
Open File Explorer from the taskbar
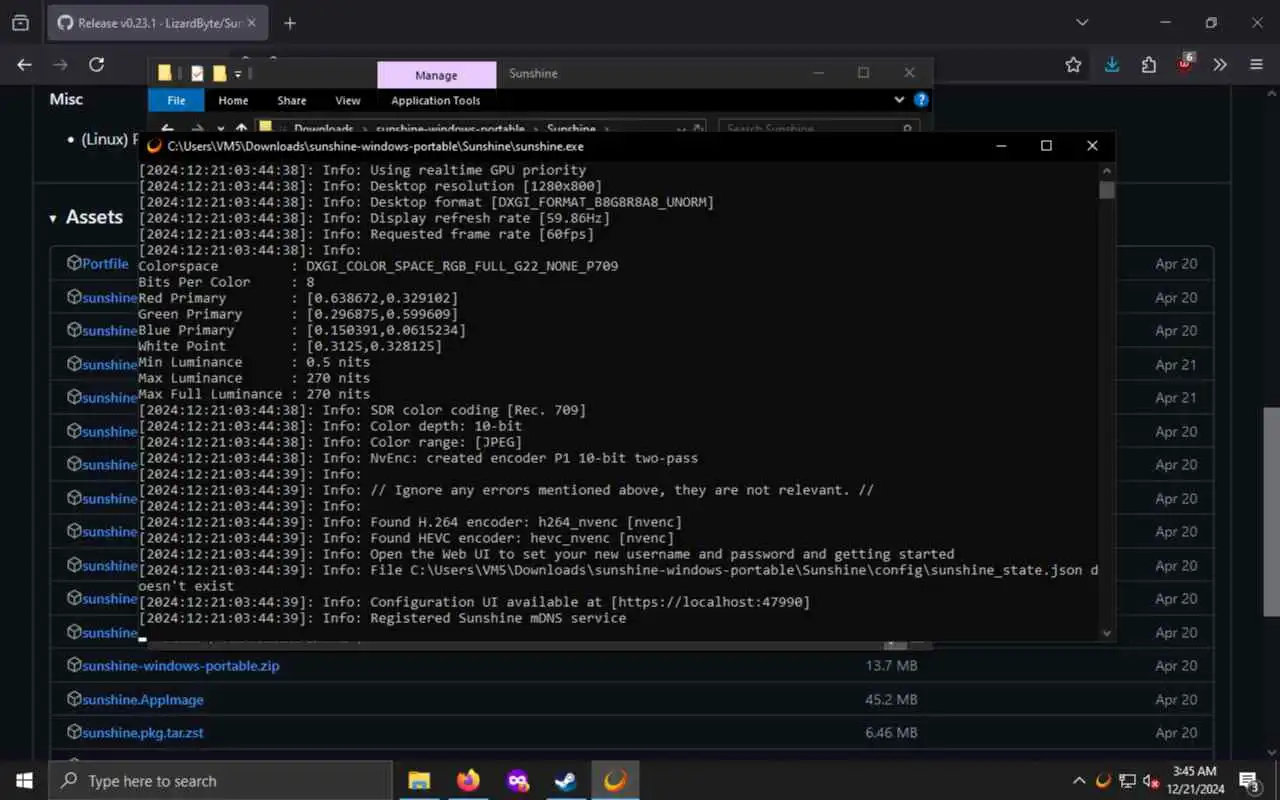point(419,781)
